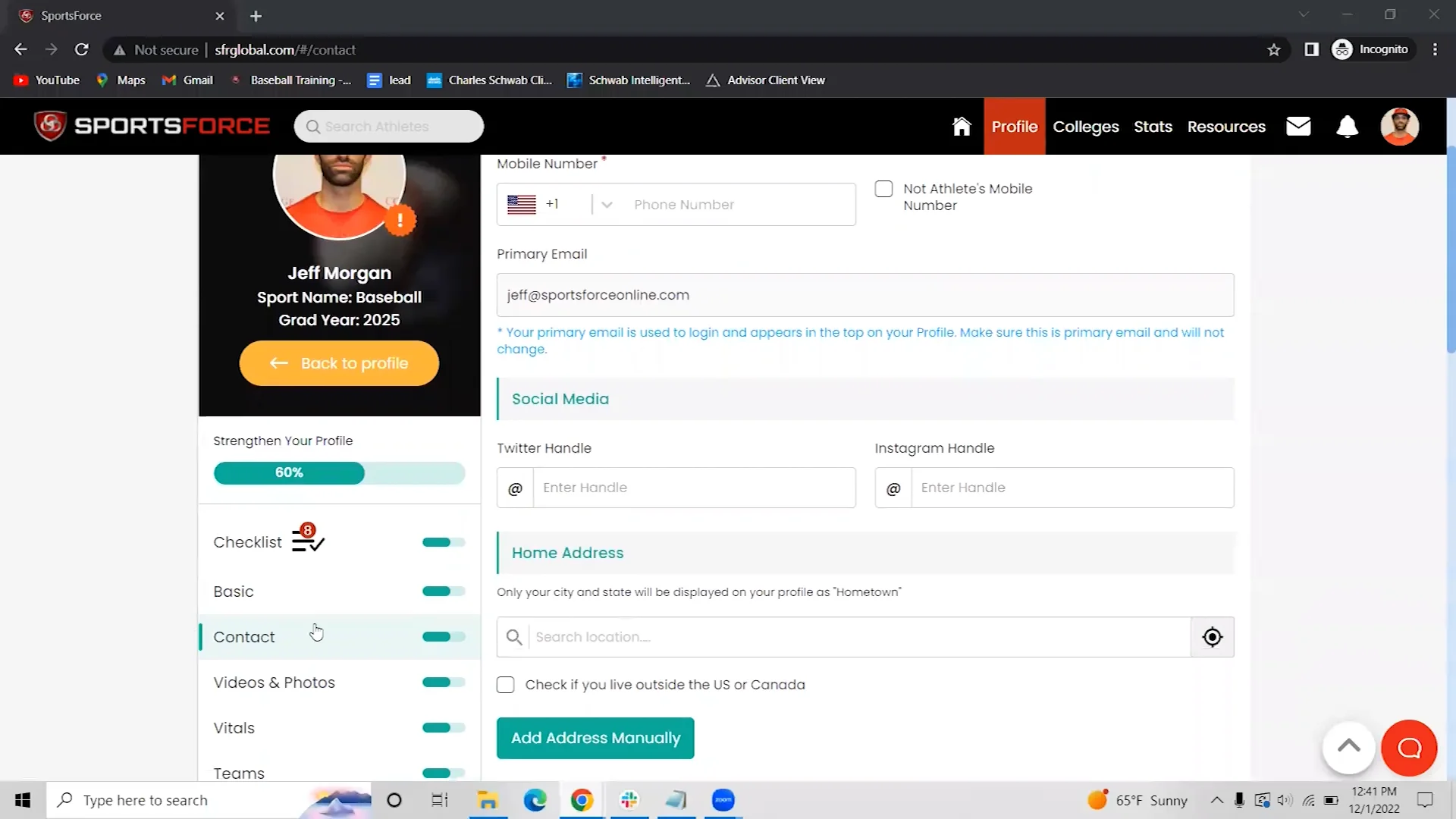This screenshot has width=1456, height=819.
Task: Check Not Athlete's Mobile Number box
Action: tap(883, 189)
